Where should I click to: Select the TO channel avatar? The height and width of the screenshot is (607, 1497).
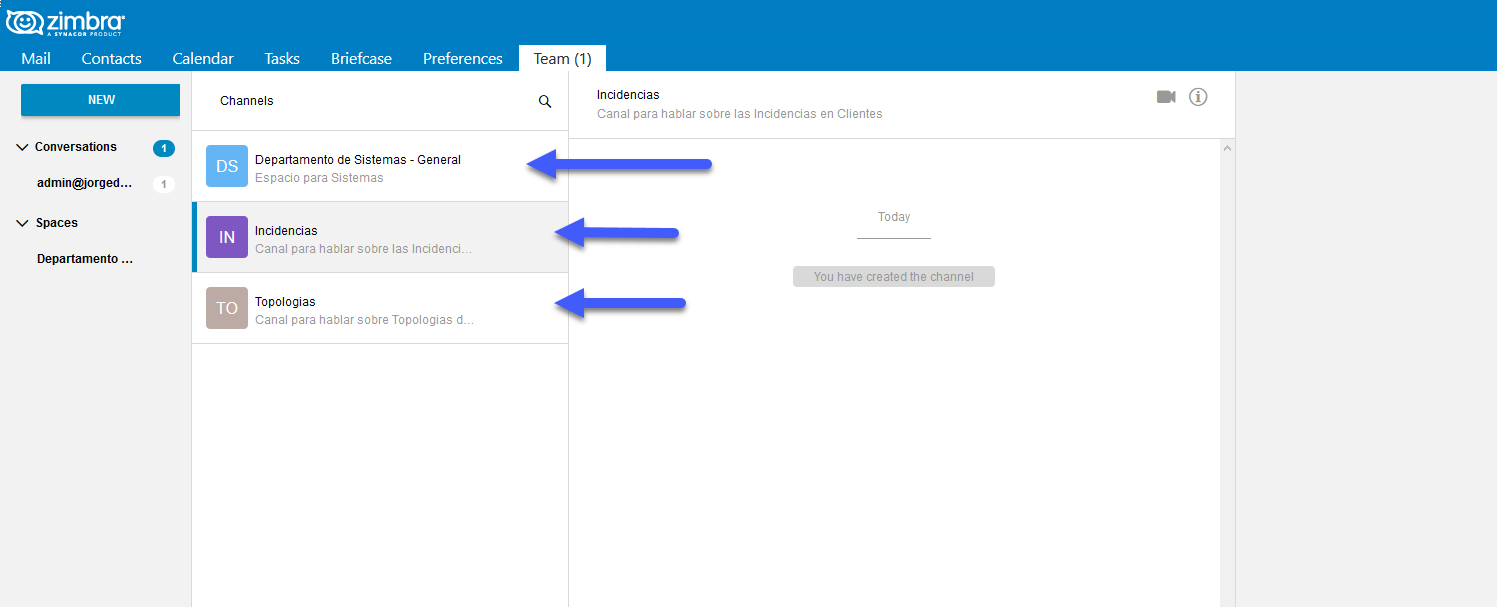pyautogui.click(x=227, y=308)
